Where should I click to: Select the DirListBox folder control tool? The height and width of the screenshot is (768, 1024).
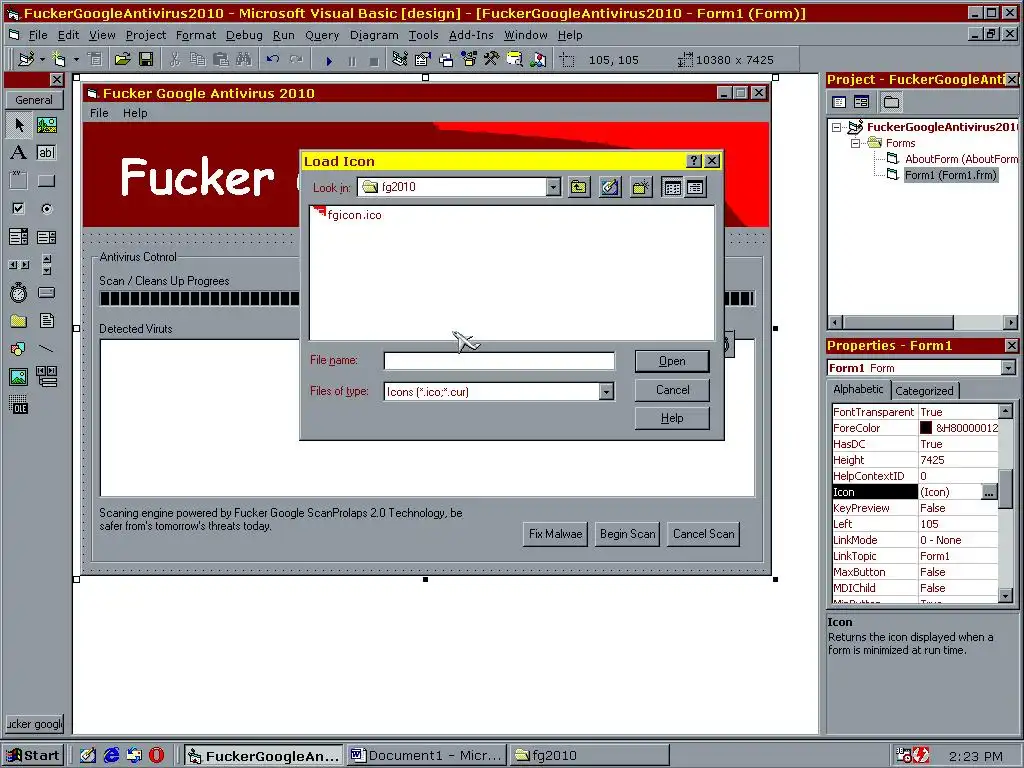[19, 321]
